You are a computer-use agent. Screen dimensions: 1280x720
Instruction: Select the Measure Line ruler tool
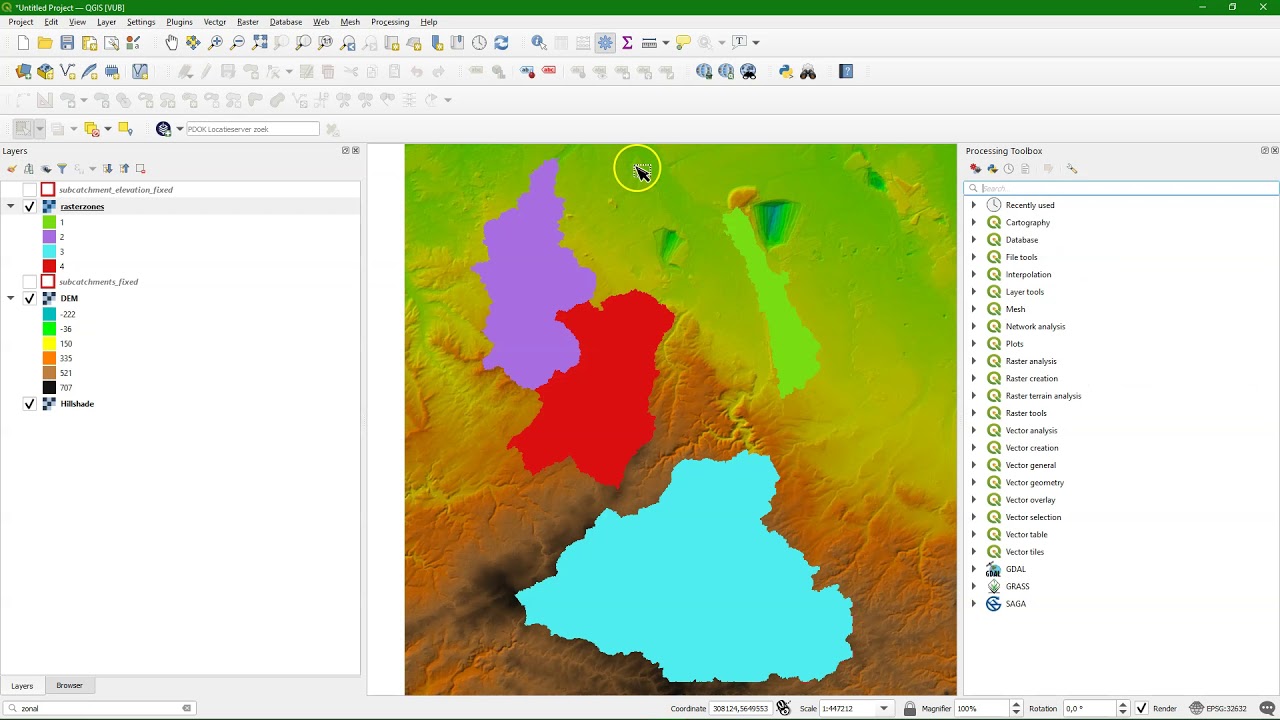(x=649, y=43)
